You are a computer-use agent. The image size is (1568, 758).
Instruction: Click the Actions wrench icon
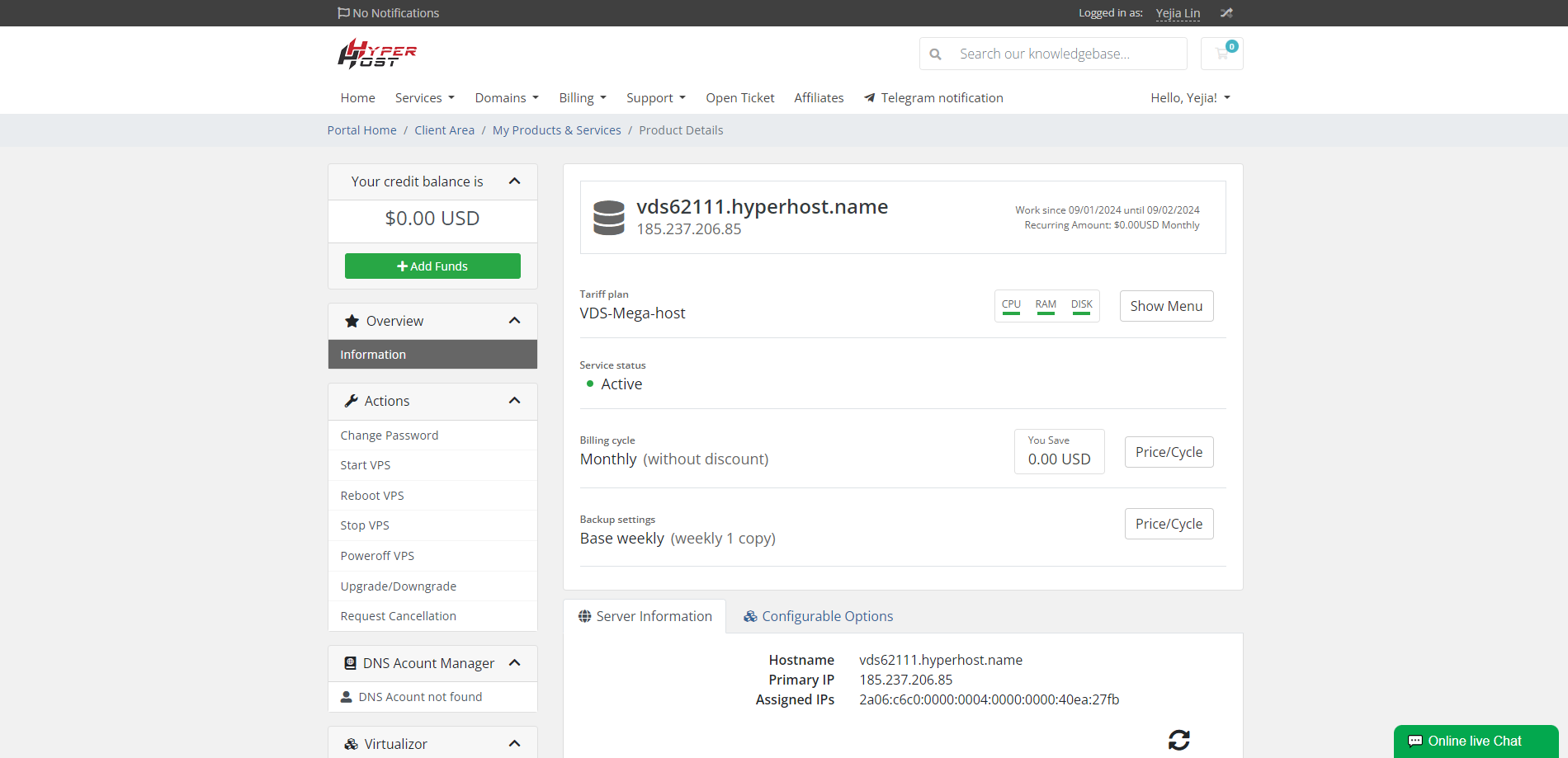pyautogui.click(x=351, y=401)
